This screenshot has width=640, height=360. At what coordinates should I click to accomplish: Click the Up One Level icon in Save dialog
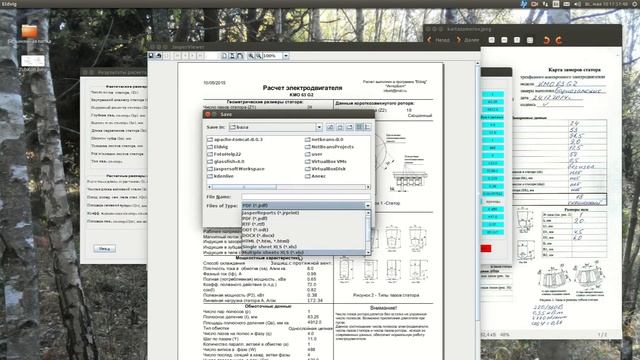tap(330, 127)
